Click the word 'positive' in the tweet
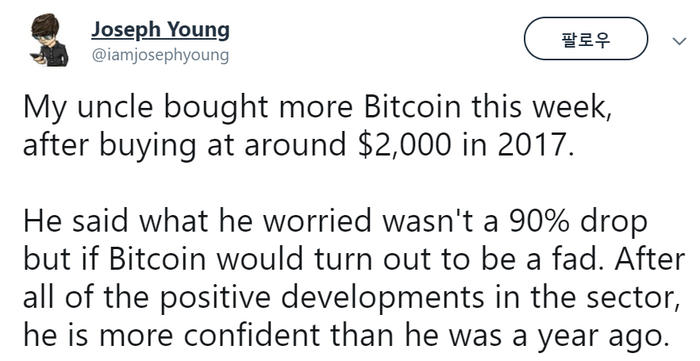 coord(214,299)
